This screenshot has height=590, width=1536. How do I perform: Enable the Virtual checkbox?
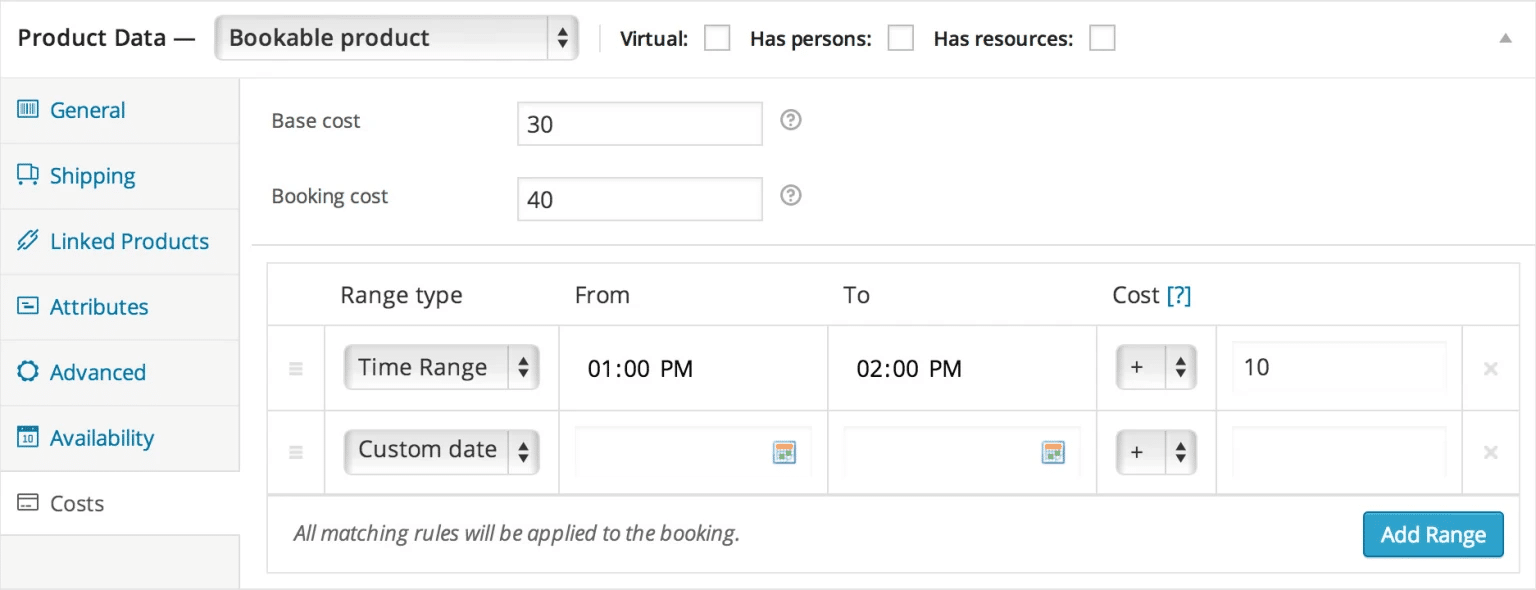pos(717,39)
